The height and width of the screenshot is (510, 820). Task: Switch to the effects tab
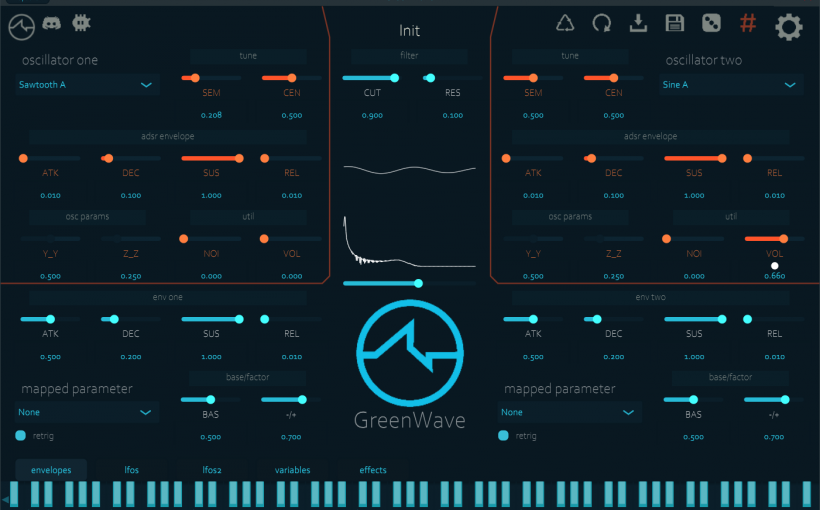(373, 470)
